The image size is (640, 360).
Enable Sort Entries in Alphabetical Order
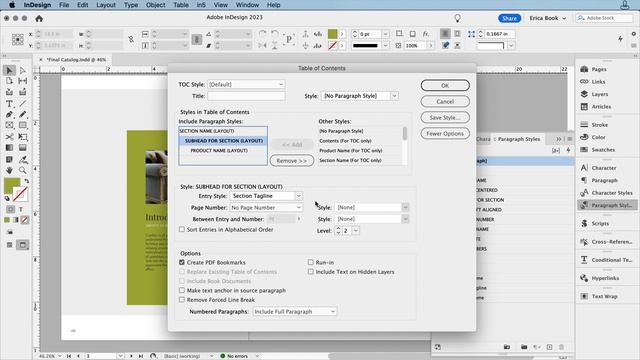(182, 229)
